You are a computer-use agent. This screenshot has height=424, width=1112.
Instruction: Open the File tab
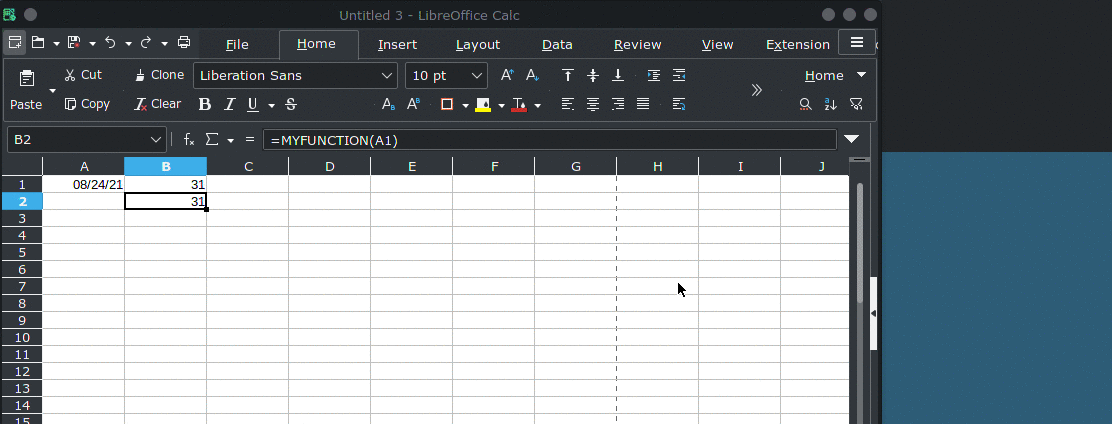(x=237, y=45)
